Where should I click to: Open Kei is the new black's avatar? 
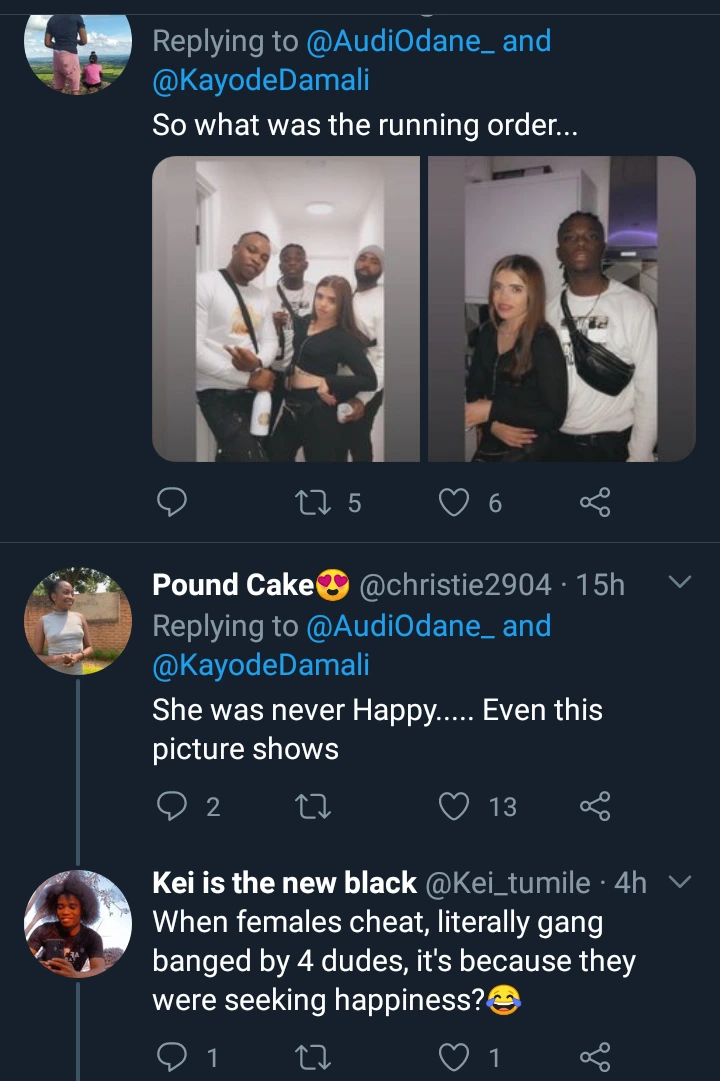78,924
